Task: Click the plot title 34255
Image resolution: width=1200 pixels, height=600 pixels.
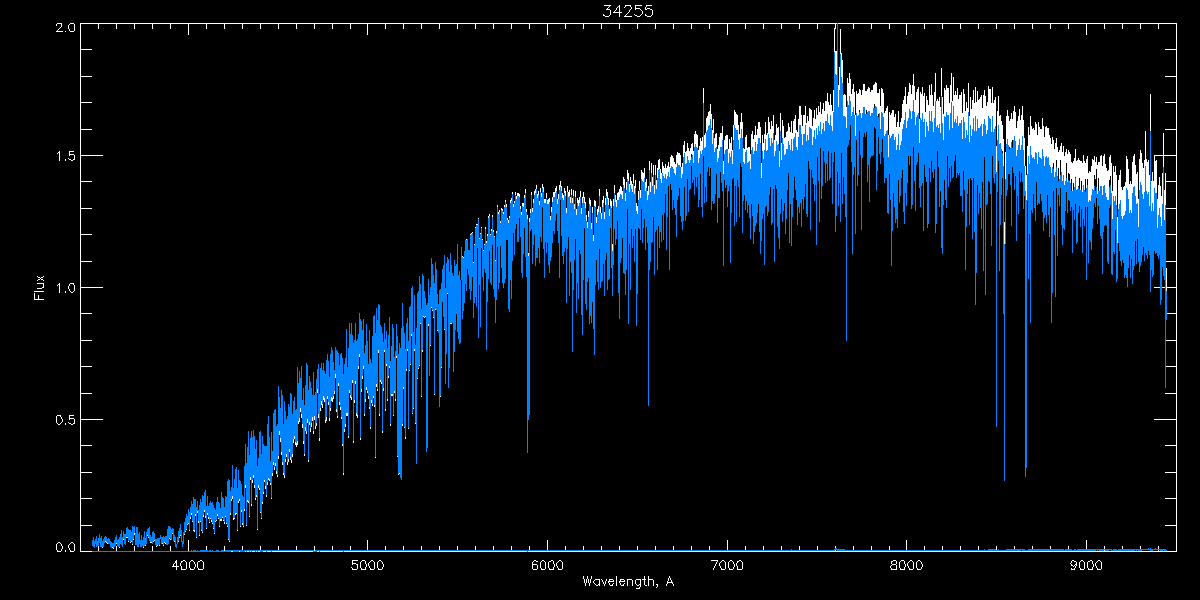Action: point(628,11)
